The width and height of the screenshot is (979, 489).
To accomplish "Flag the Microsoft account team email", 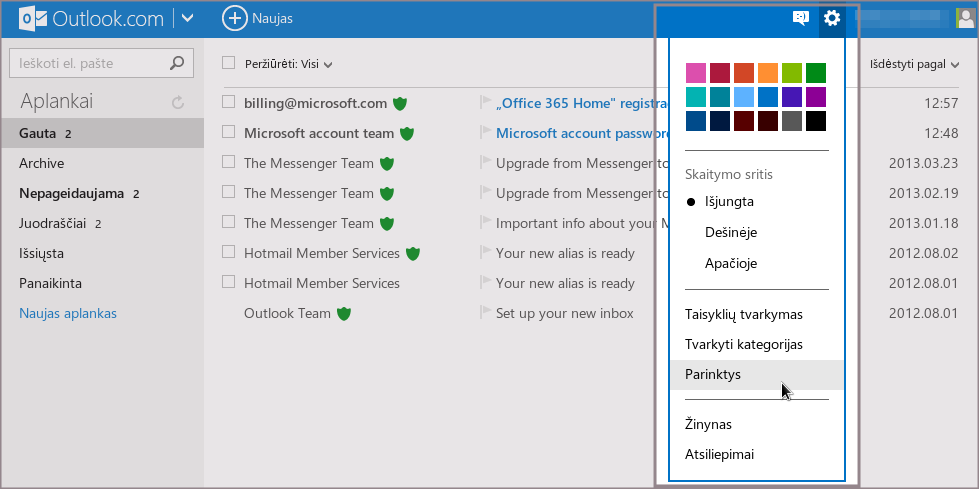I will click(x=486, y=133).
